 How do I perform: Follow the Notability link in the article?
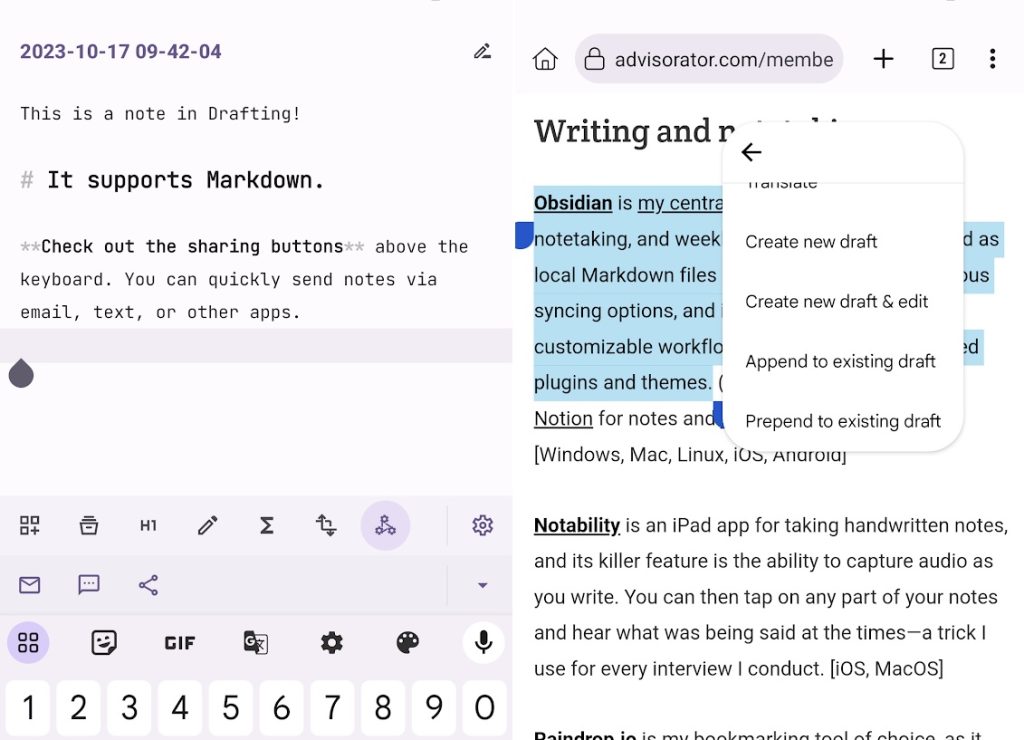[577, 525]
